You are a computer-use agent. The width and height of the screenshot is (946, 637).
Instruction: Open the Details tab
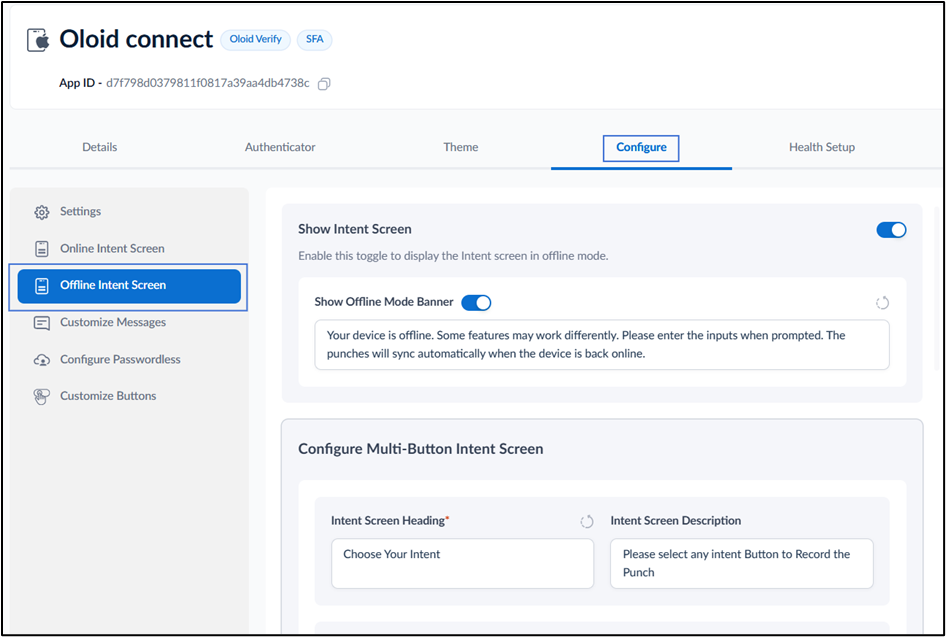[100, 147]
